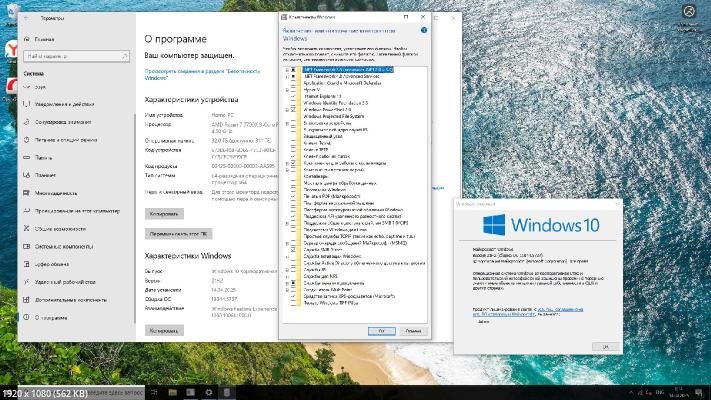Expand the Службы IIS node
This screenshot has height=400, width=711.
(287, 269)
